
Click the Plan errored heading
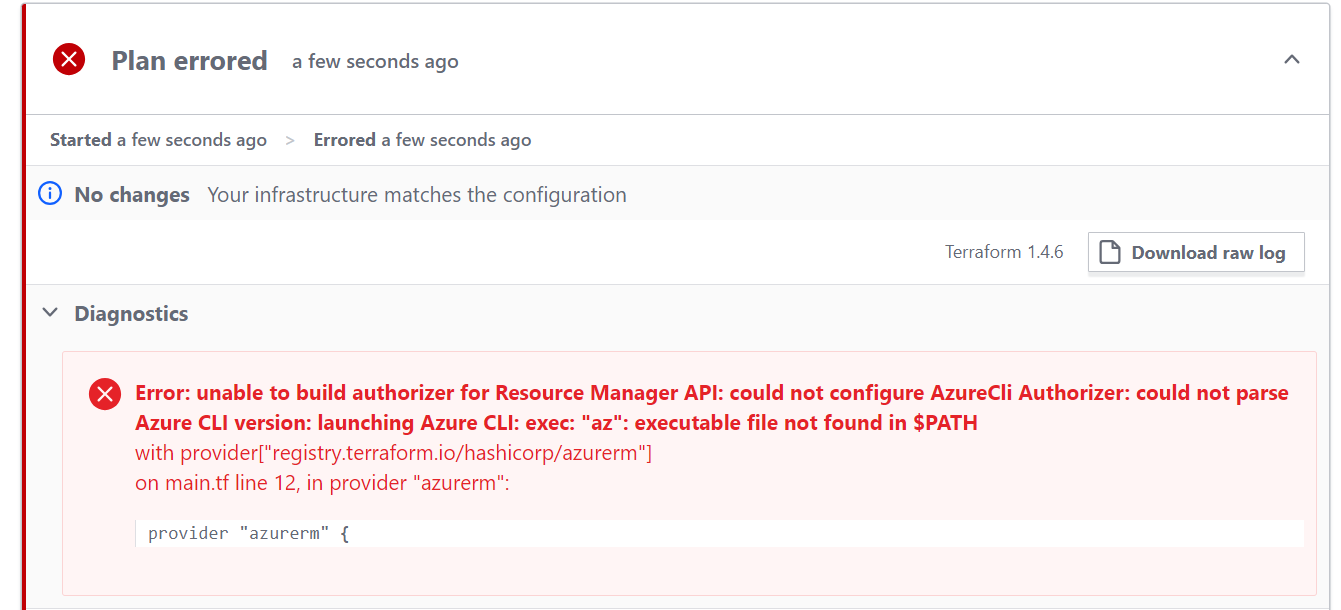189,61
